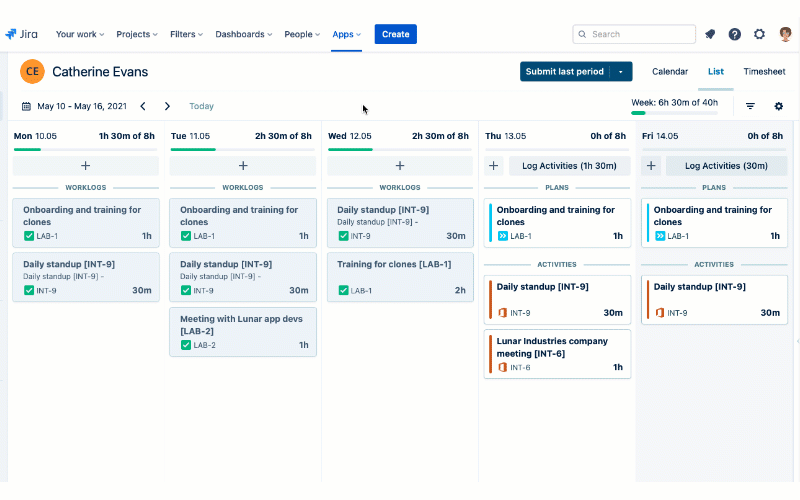Click the user profile avatar
Screen dimensions: 800x500
pyautogui.click(x=784, y=34)
